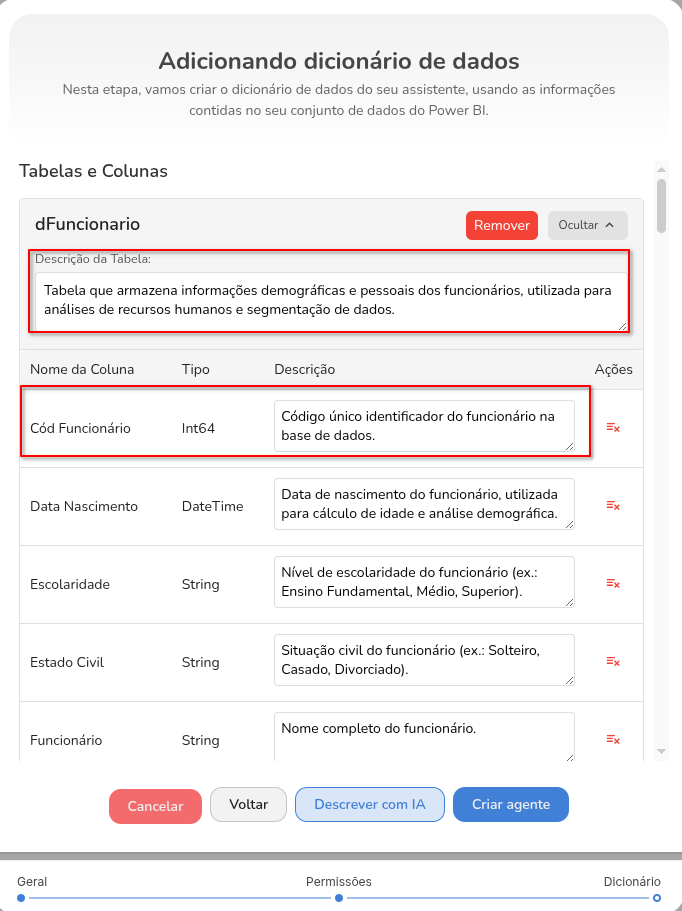Click the clear description icon for Escolaridade
The height and width of the screenshot is (911, 682).
point(612,581)
